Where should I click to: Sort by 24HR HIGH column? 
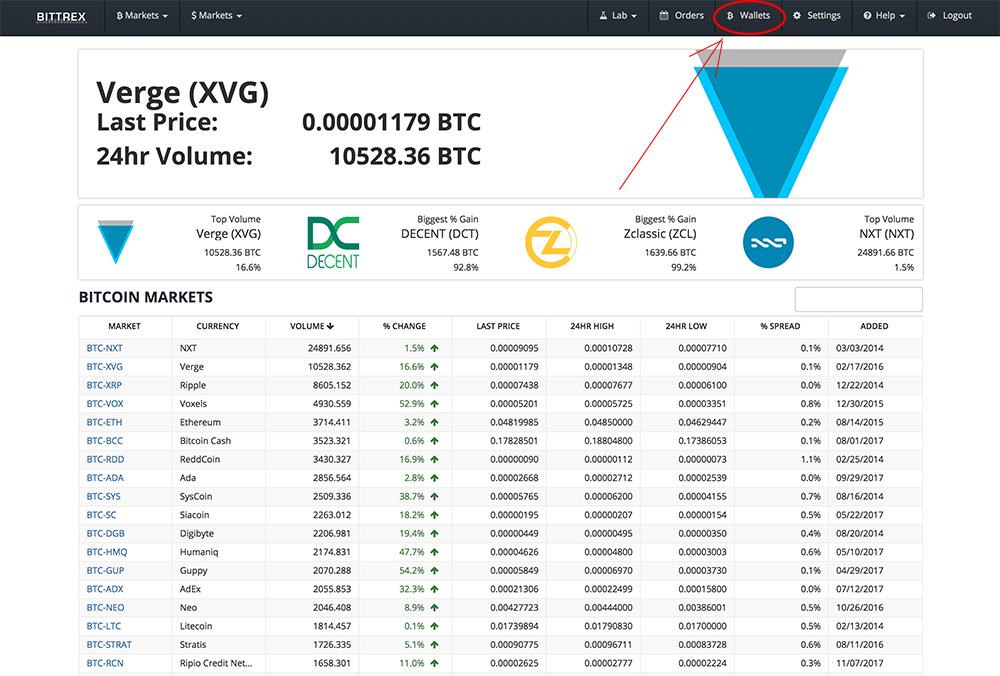coord(592,326)
